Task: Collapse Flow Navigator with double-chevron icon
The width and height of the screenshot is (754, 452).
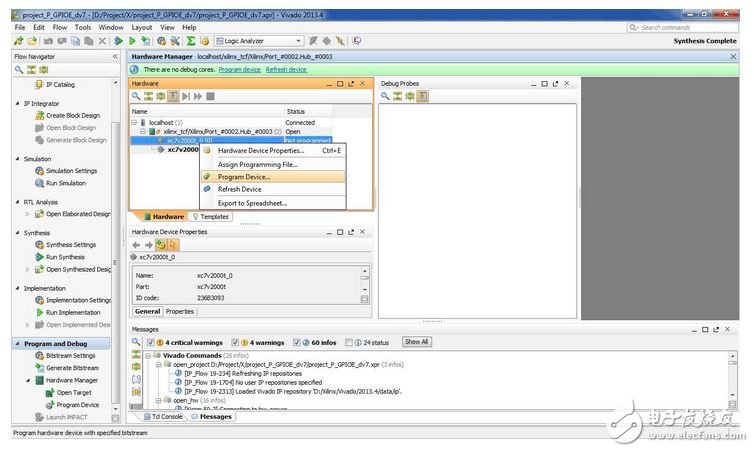Action: click(x=115, y=57)
